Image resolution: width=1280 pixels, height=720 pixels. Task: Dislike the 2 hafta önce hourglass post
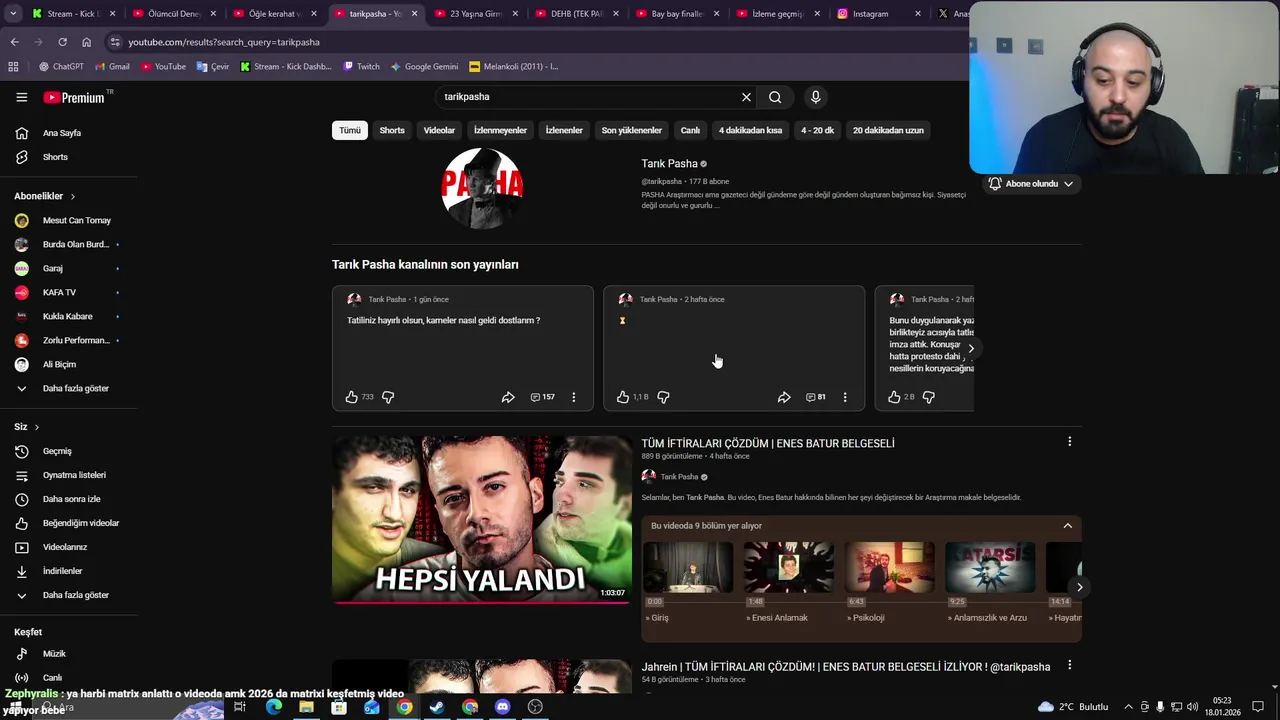(x=663, y=397)
